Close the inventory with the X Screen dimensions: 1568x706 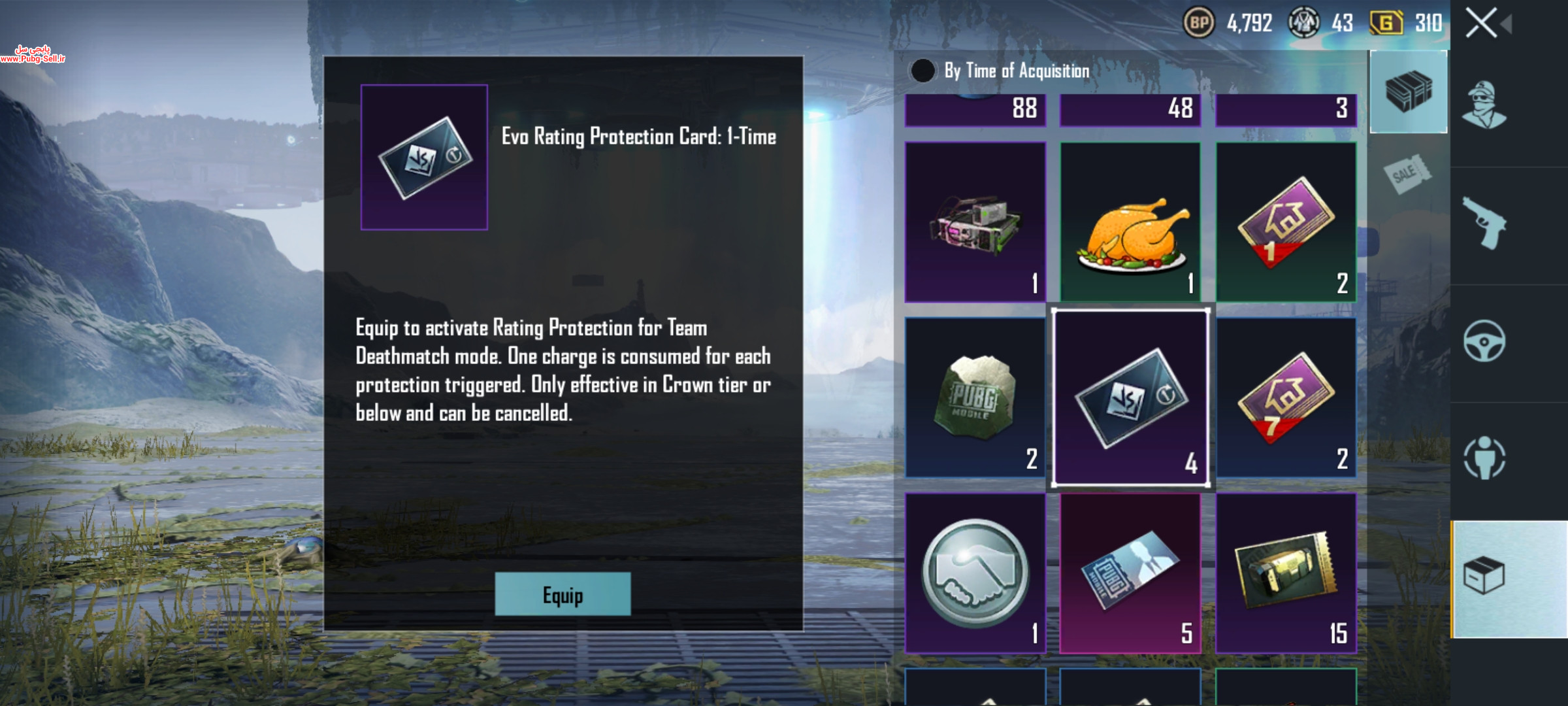pos(1480,23)
